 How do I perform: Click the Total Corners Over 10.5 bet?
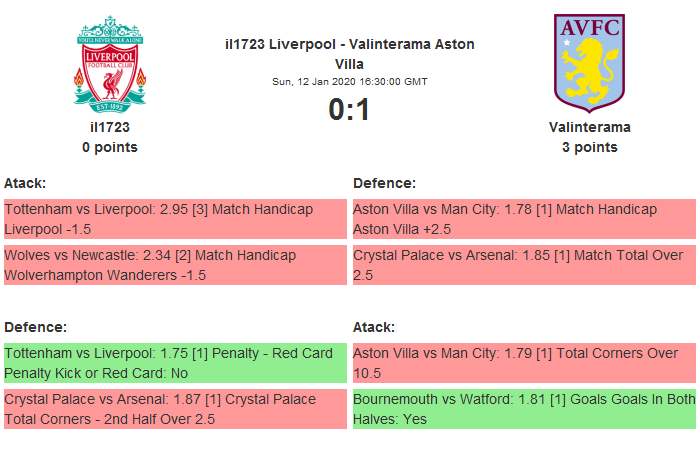(524, 363)
